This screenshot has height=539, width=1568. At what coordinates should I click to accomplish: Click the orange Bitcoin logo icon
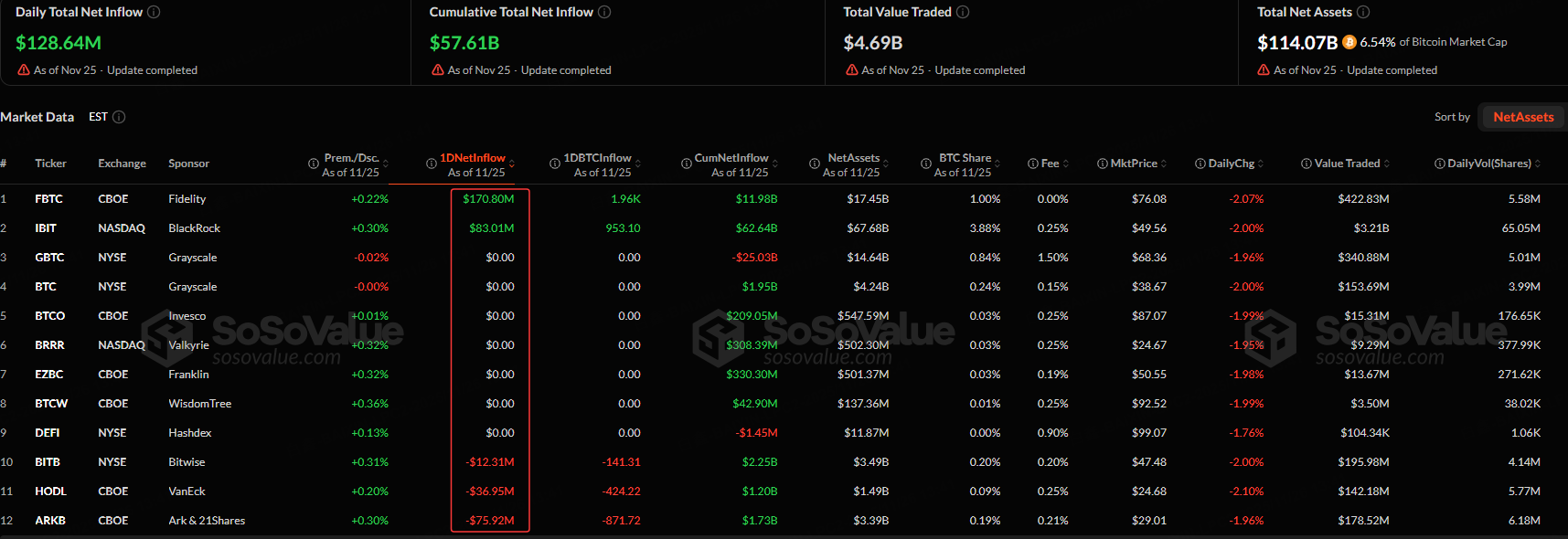click(1349, 42)
